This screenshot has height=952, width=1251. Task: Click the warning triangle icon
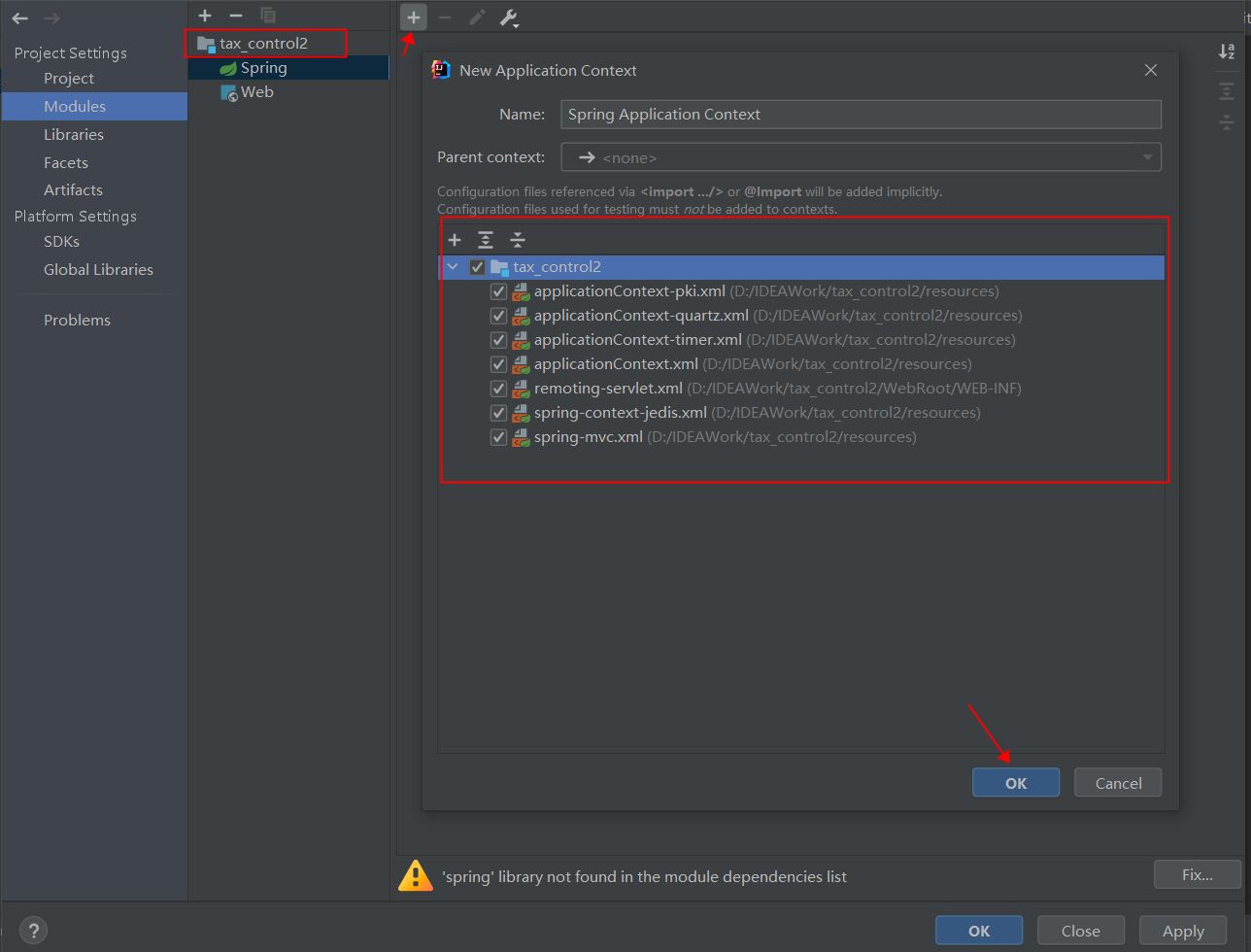tap(416, 875)
